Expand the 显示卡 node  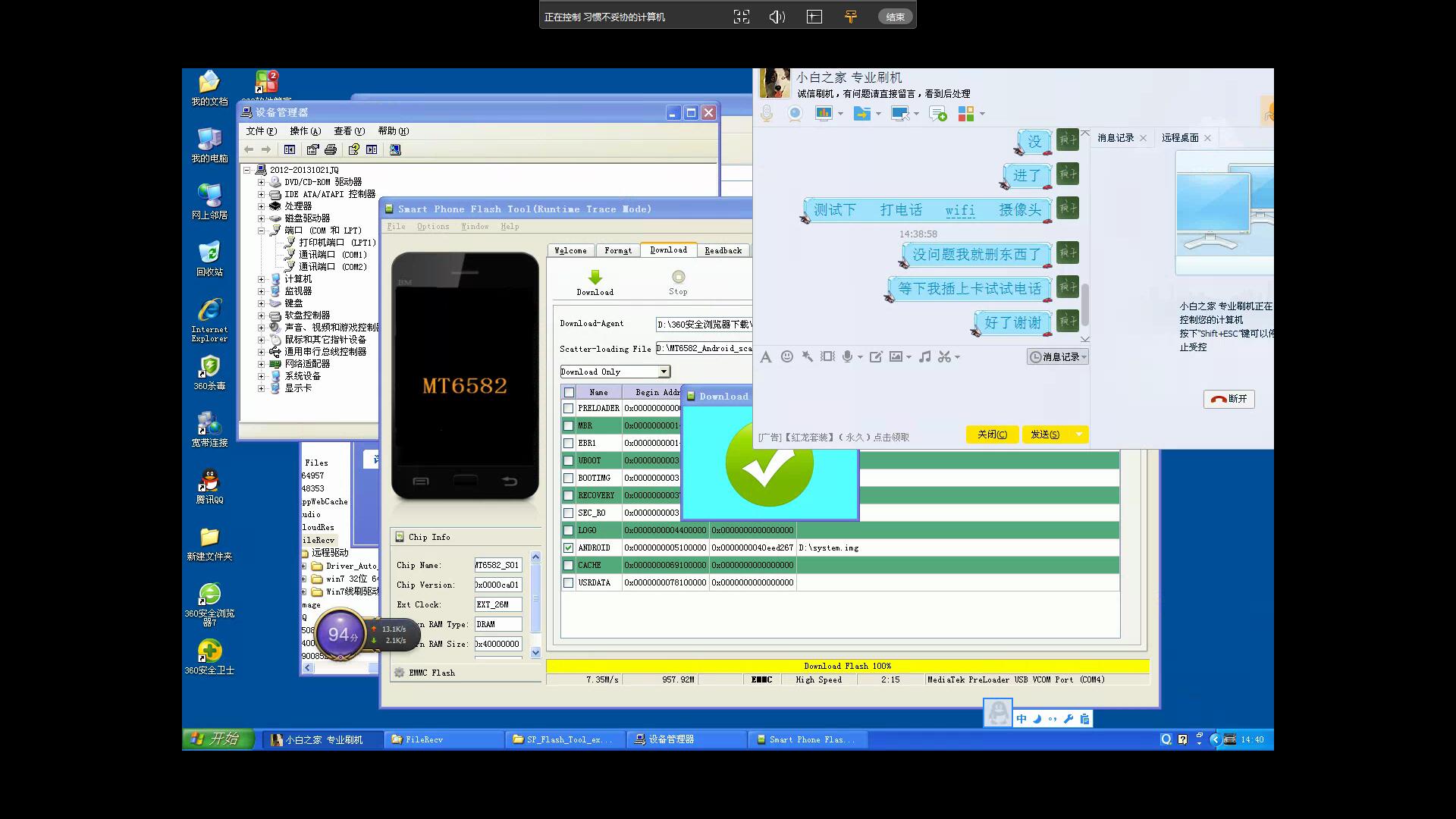point(261,388)
